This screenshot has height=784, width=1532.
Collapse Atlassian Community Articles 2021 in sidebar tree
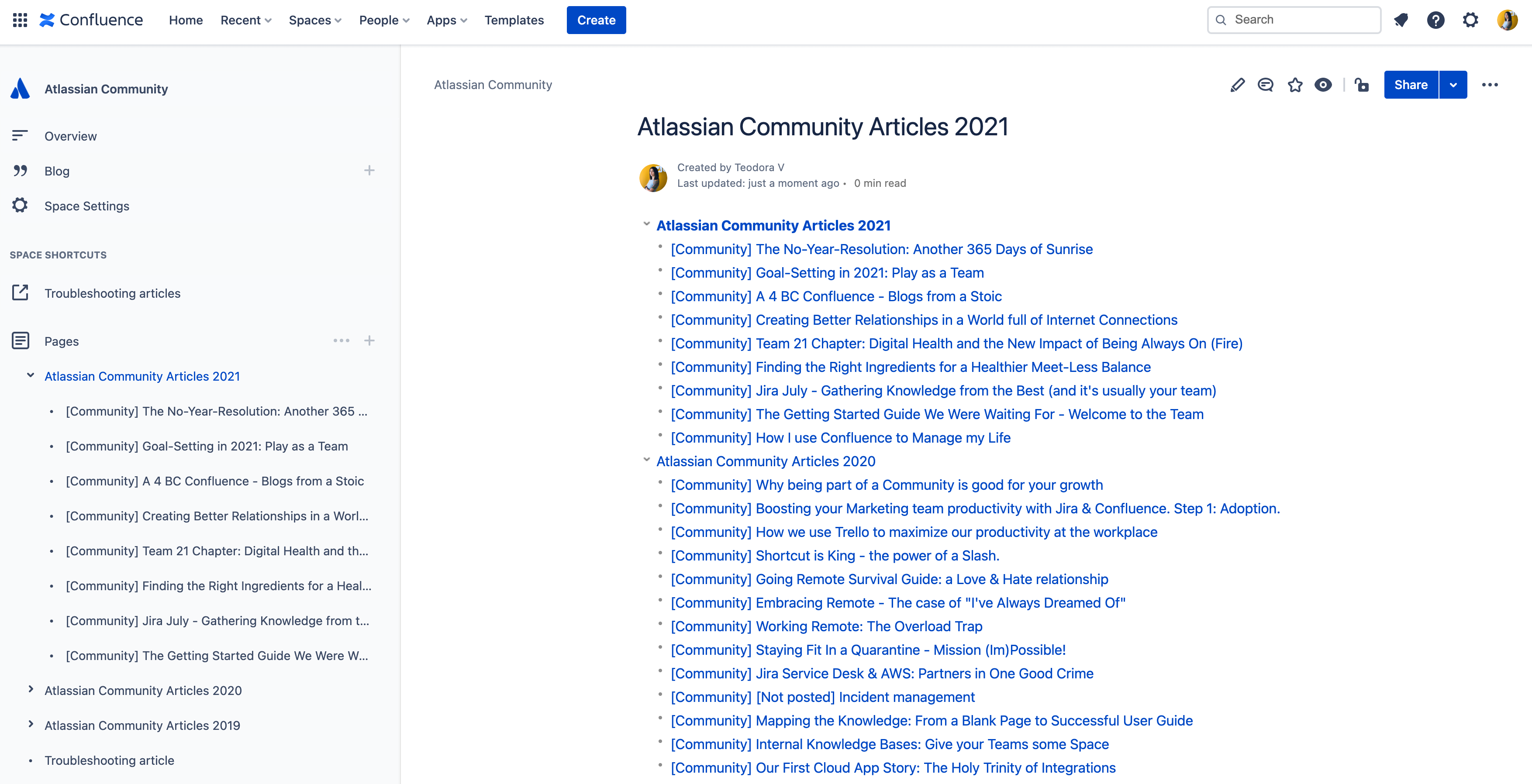coord(30,376)
